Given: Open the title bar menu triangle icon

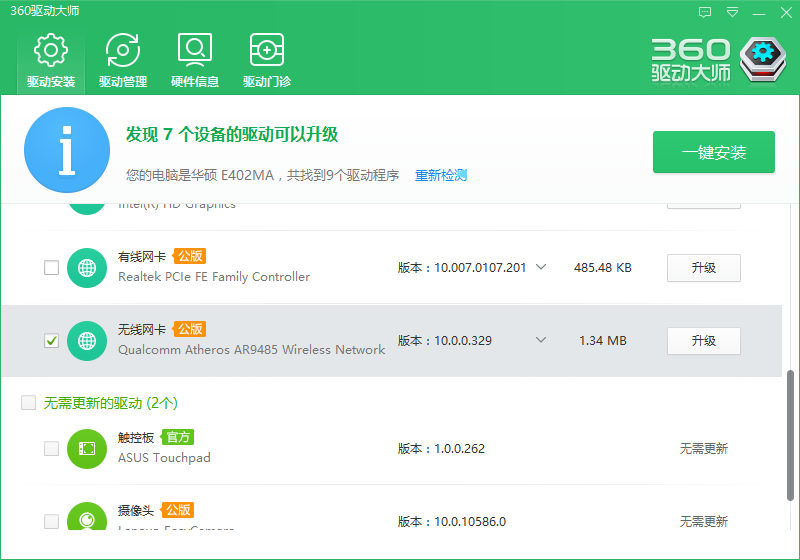Looking at the screenshot, I should click(732, 12).
